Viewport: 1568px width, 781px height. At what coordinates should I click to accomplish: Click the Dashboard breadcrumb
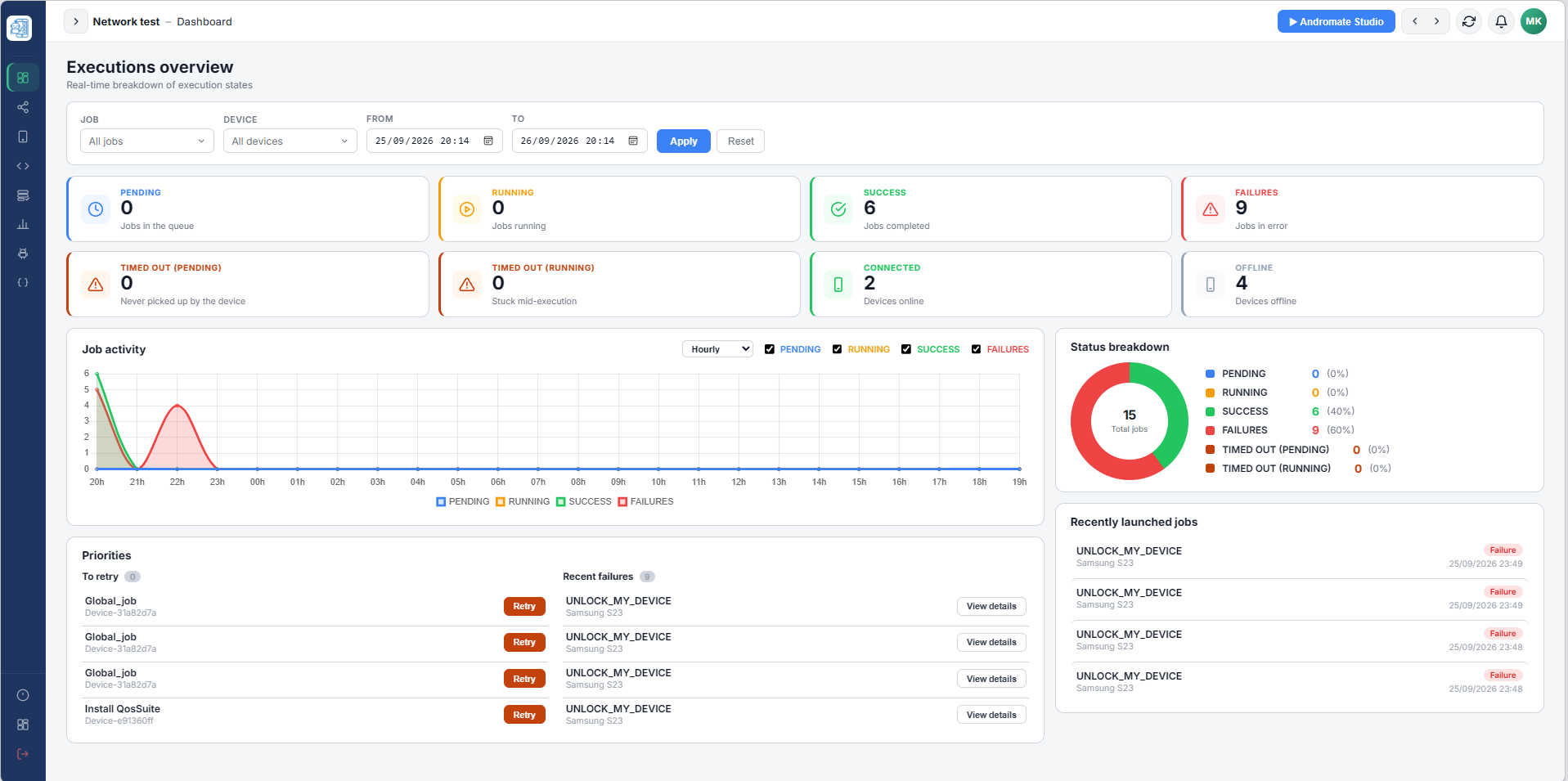pyautogui.click(x=204, y=21)
